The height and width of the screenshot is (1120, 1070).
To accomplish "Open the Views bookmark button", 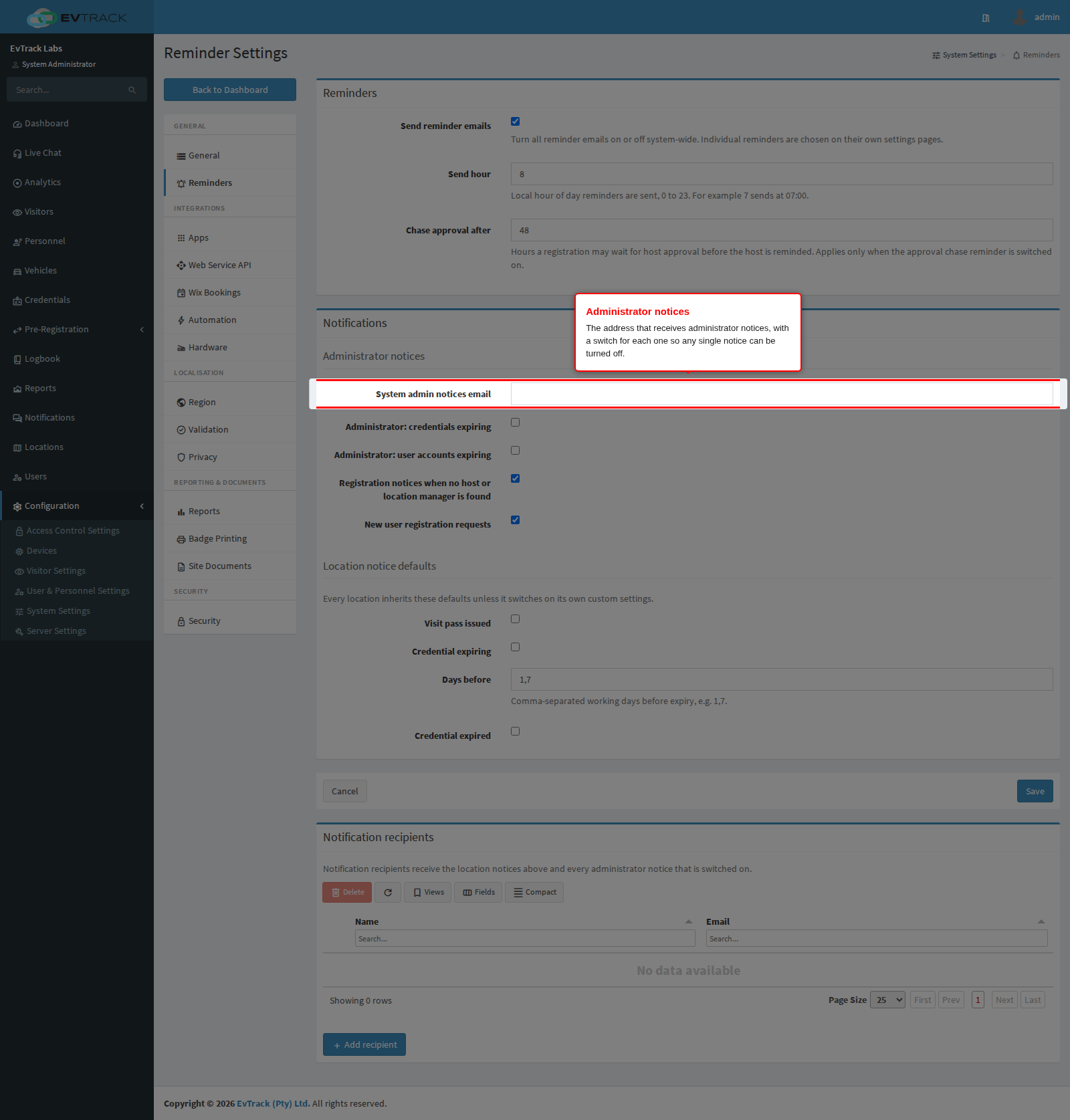I will [x=428, y=892].
